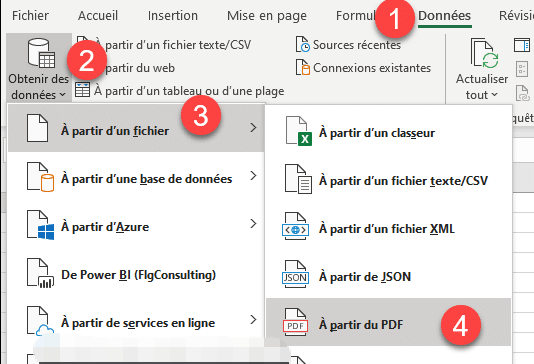Click the Obtenir des données database icon
The width and height of the screenshot is (534, 364).
(x=41, y=53)
